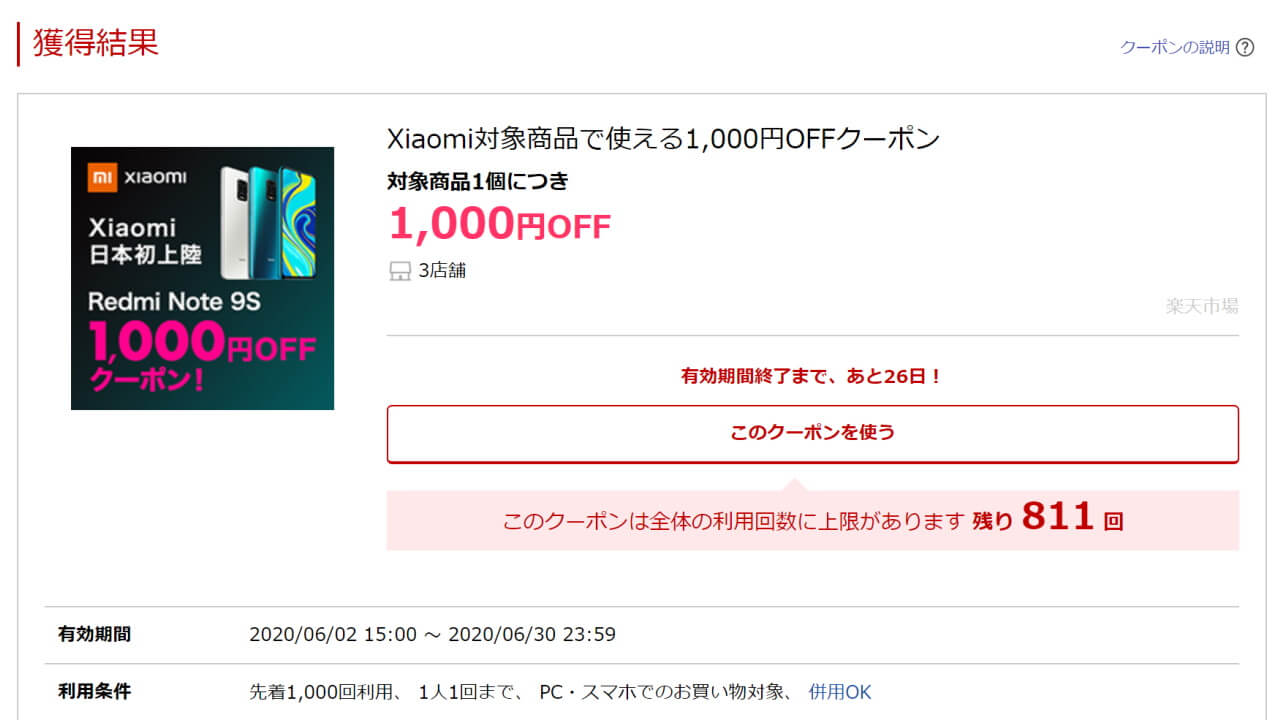This screenshot has height=720, width=1280.
Task: Click the orange Mi logo in banner
Action: [102, 177]
